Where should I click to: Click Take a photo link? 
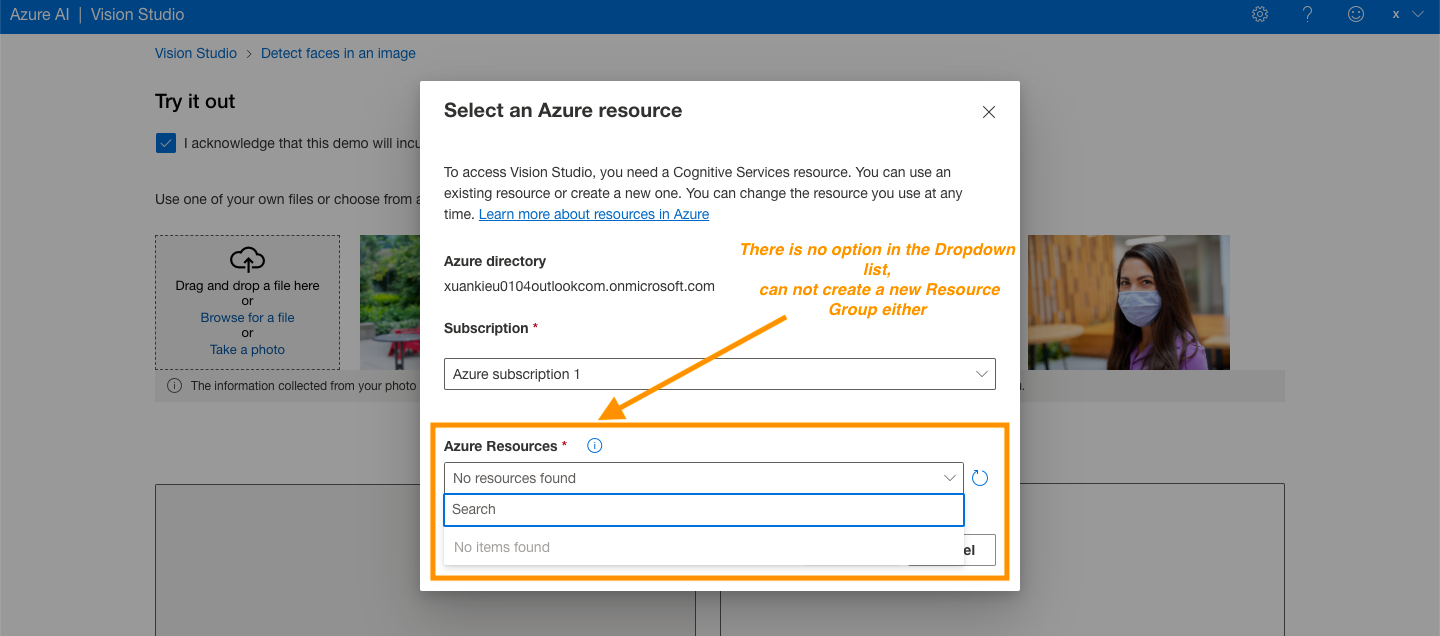coord(247,349)
